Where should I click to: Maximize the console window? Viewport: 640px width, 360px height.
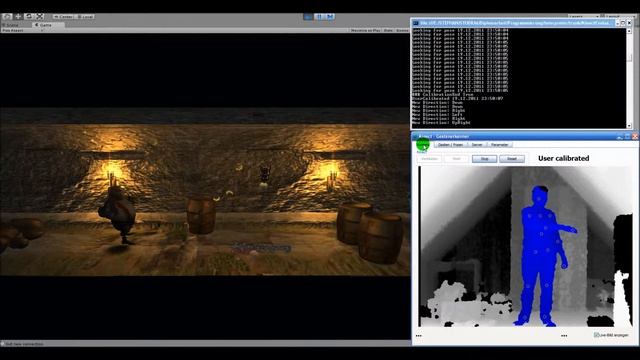point(623,23)
